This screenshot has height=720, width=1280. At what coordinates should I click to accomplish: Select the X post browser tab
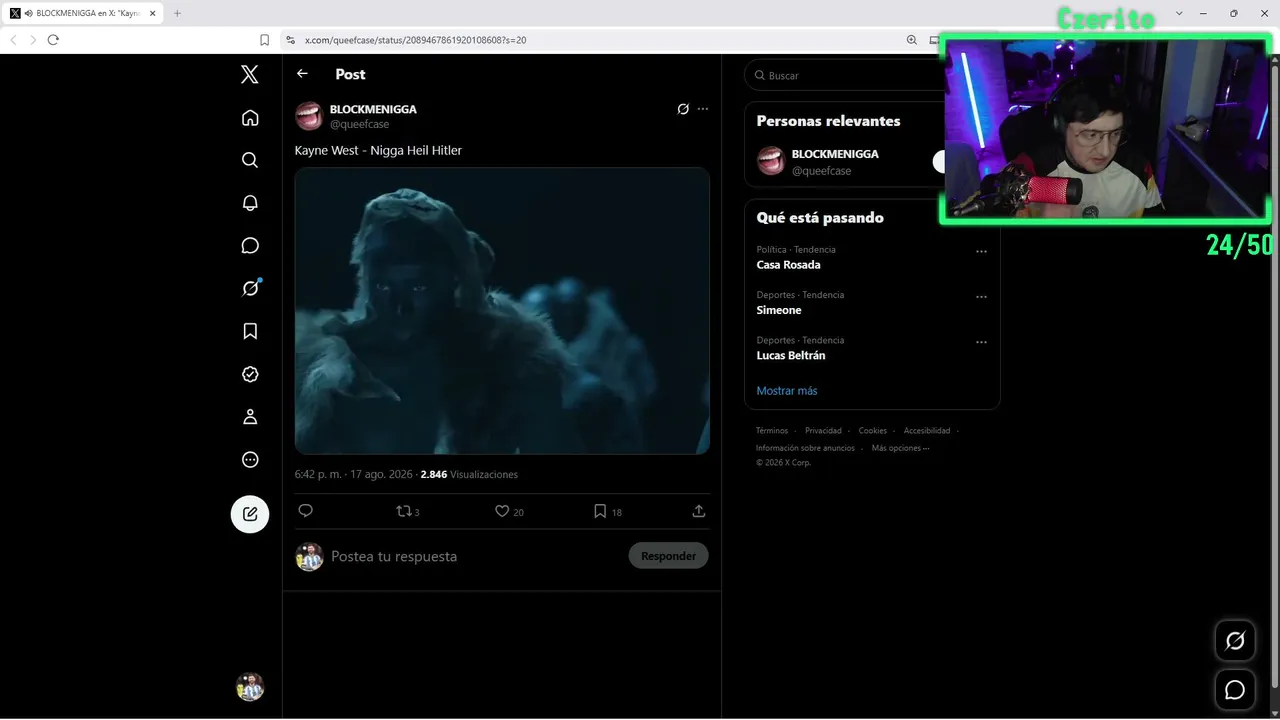tap(83, 13)
